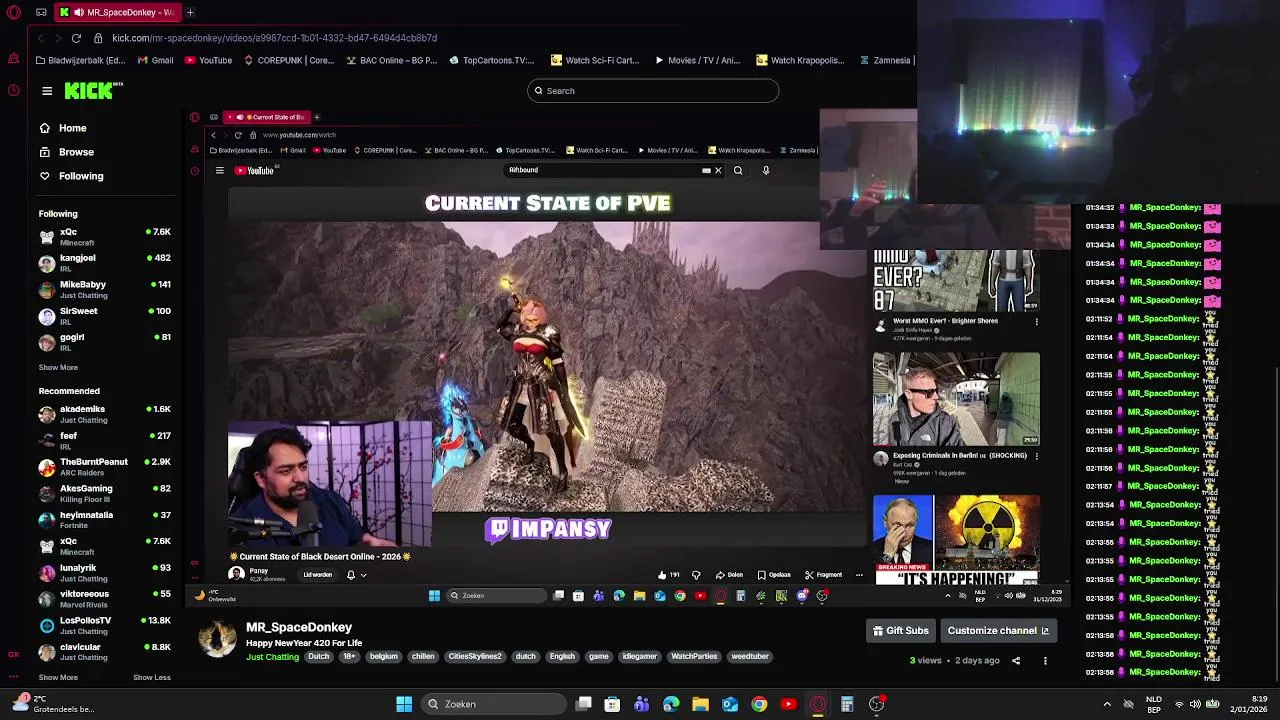Screen dimensions: 1280x720
Task: Open a new browser tab with plus
Action: [x=190, y=12]
